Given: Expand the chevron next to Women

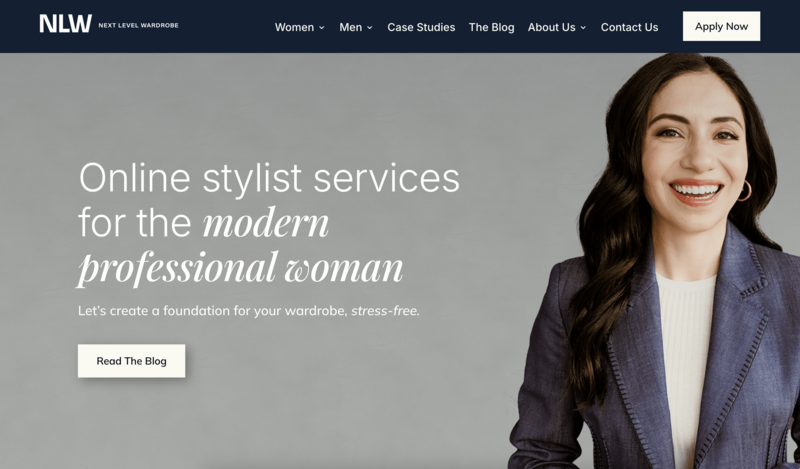Looking at the screenshot, I should pos(321,28).
